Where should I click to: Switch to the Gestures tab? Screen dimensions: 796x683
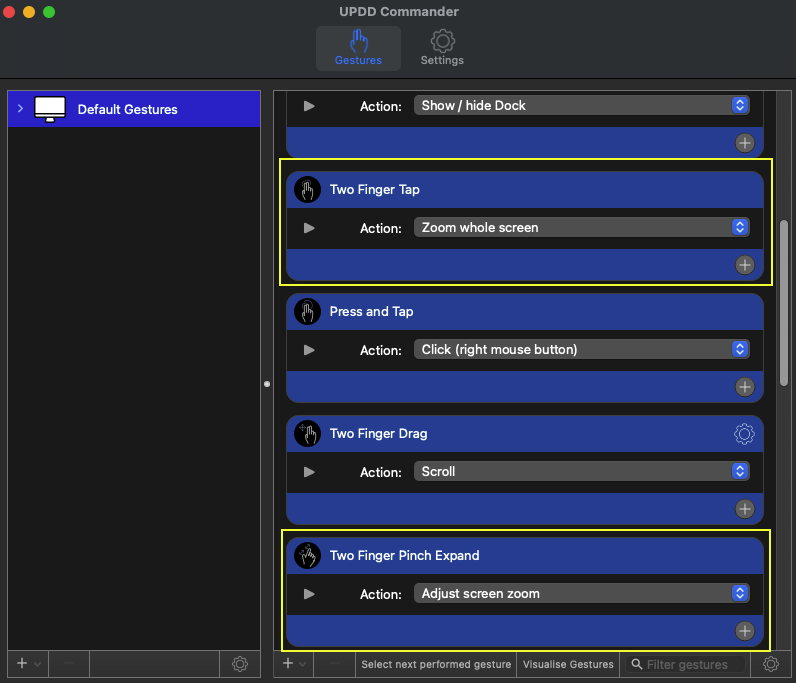[358, 48]
